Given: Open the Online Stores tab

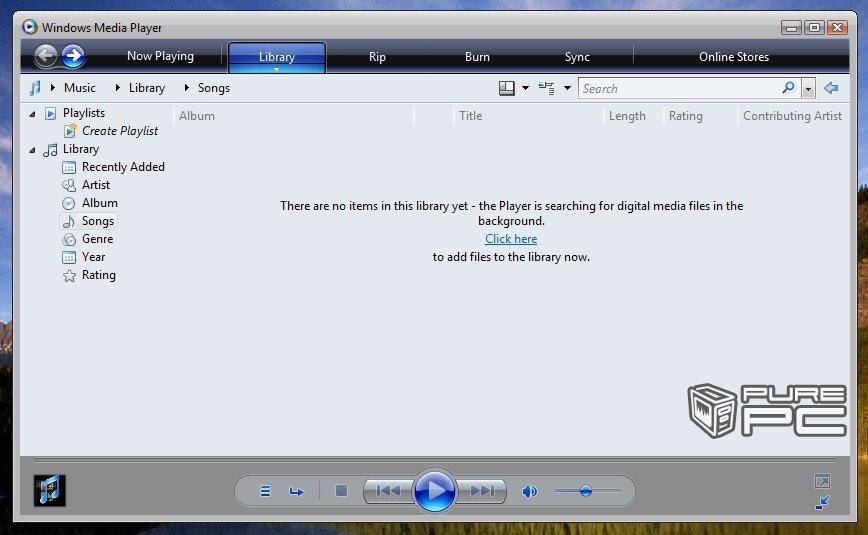Looking at the screenshot, I should (x=734, y=56).
